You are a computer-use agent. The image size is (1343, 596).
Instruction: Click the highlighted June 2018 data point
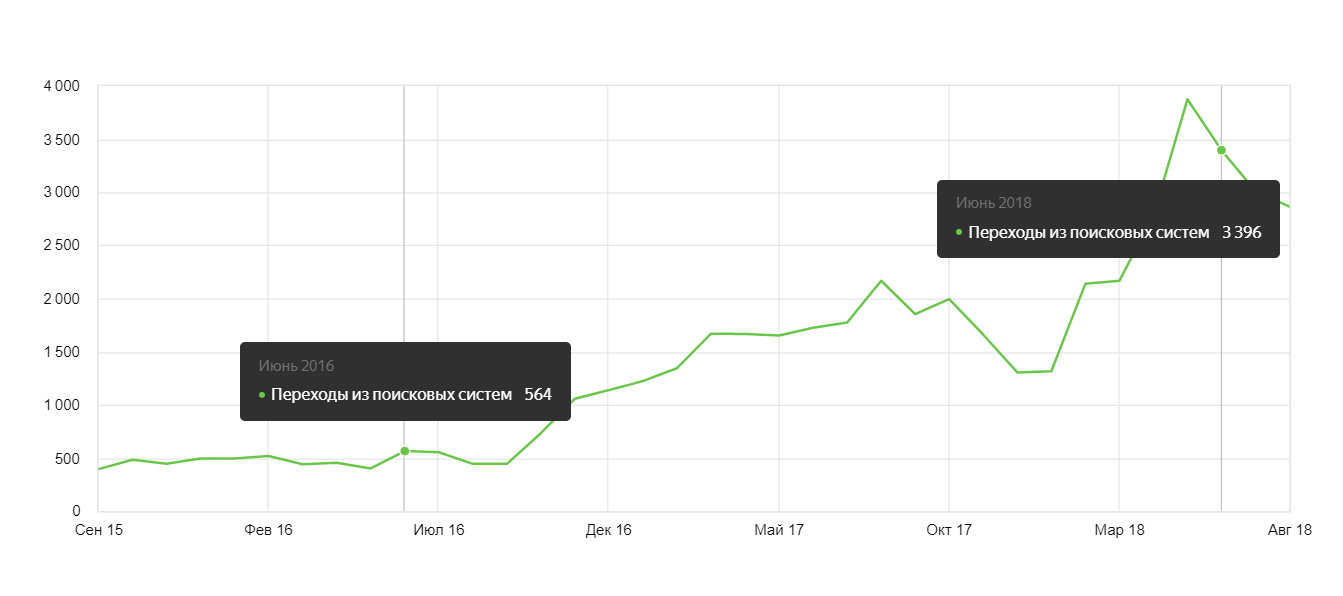[1221, 150]
